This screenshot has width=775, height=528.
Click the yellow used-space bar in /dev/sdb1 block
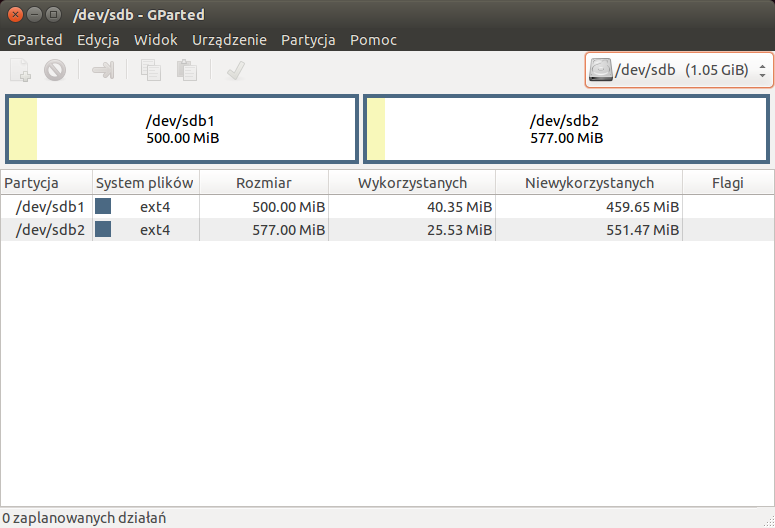tap(23, 129)
